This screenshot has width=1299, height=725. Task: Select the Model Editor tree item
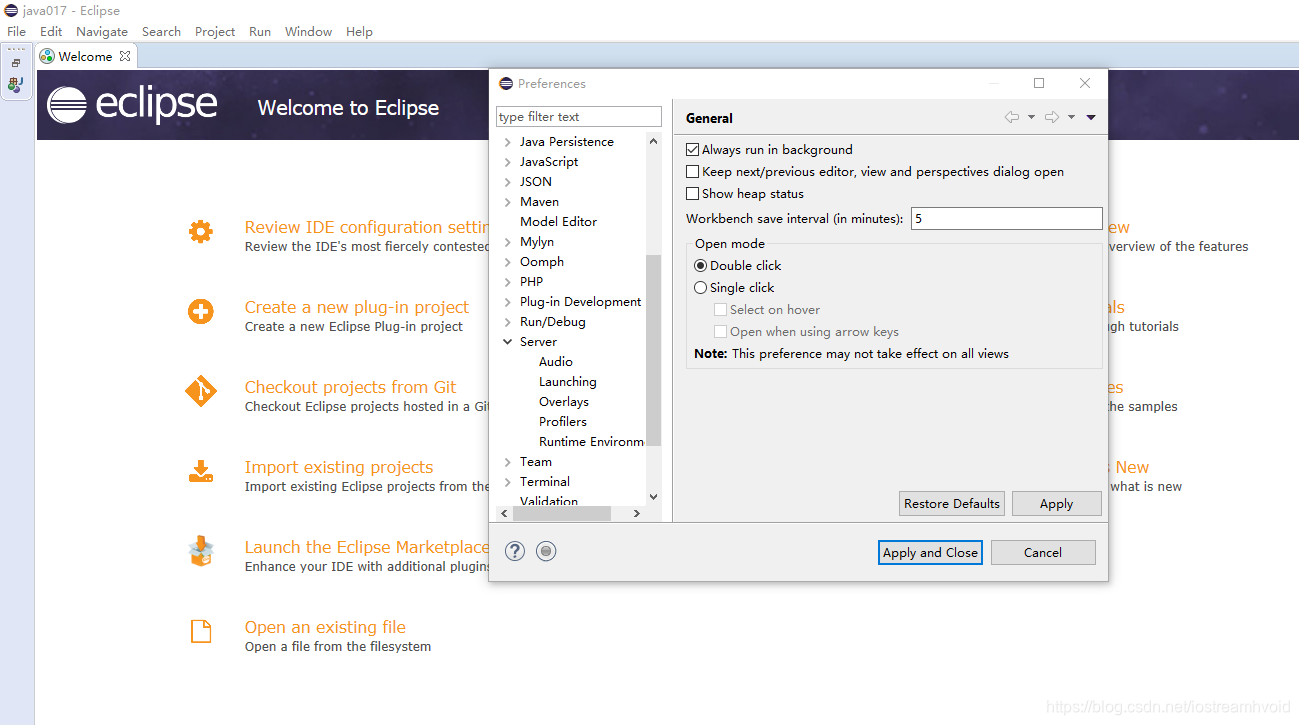558,222
